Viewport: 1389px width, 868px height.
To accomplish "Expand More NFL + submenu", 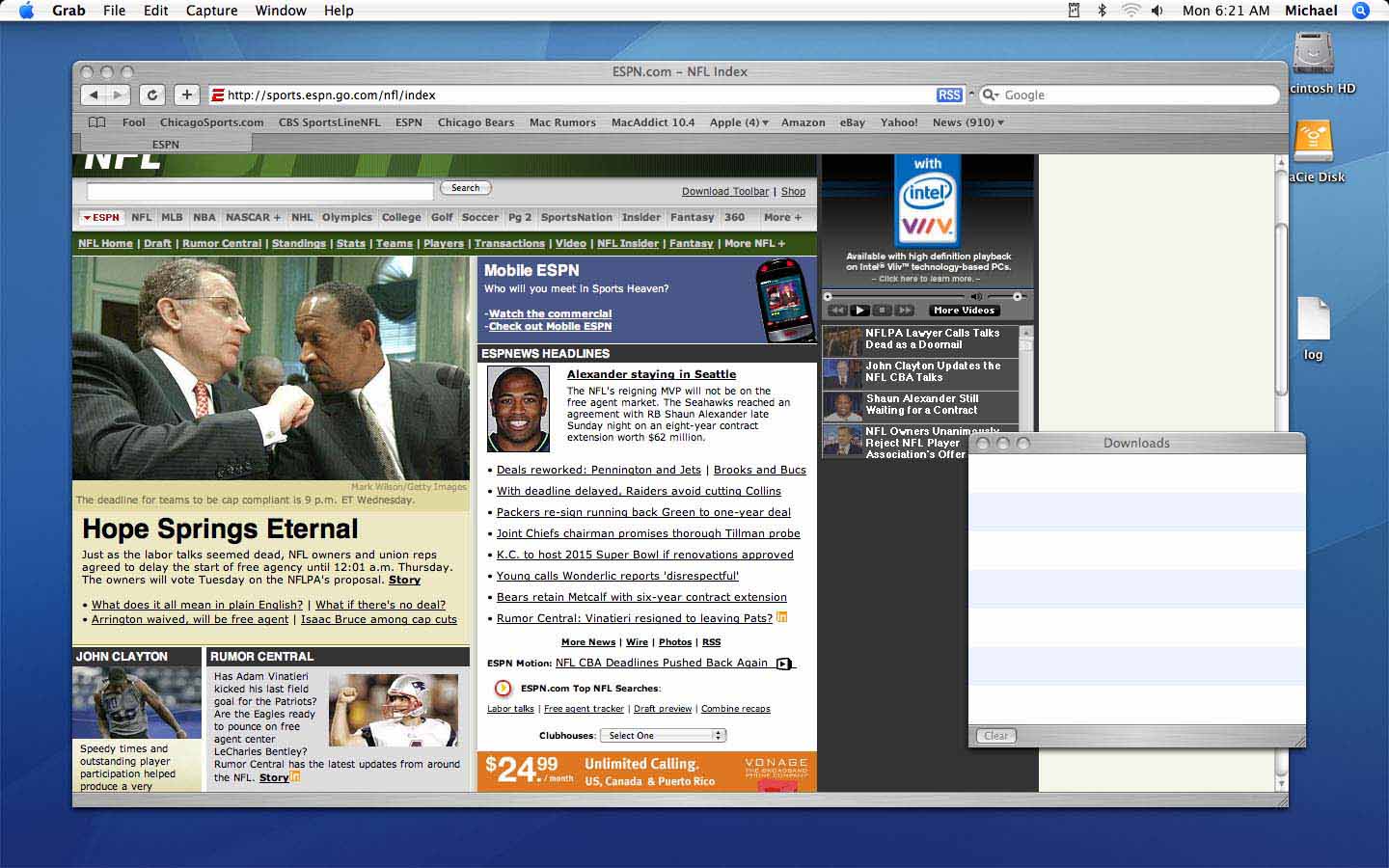I will 754,244.
